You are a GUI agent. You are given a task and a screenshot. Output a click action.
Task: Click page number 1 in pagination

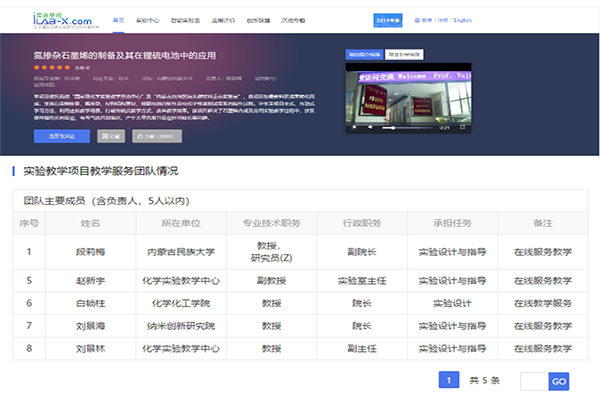click(450, 380)
